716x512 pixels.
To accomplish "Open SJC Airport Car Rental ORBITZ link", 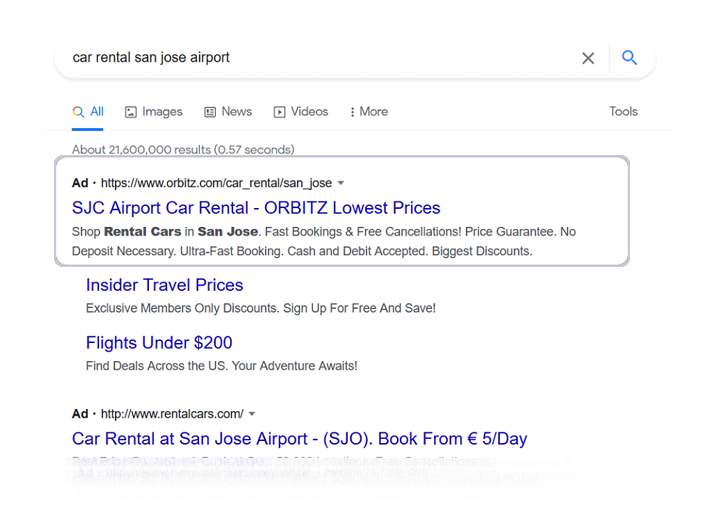I will coord(256,208).
